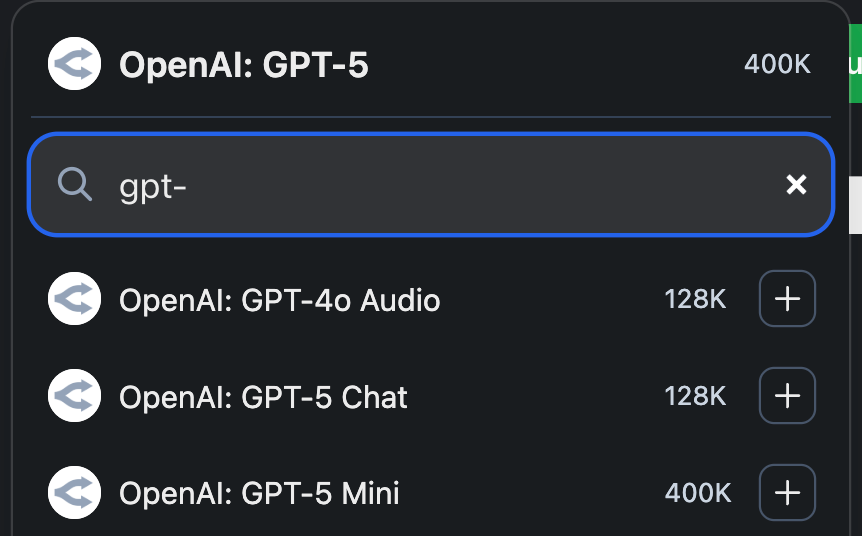
Task: Click the 128K label on the GPT-4o Audio row
Action: (x=695, y=299)
